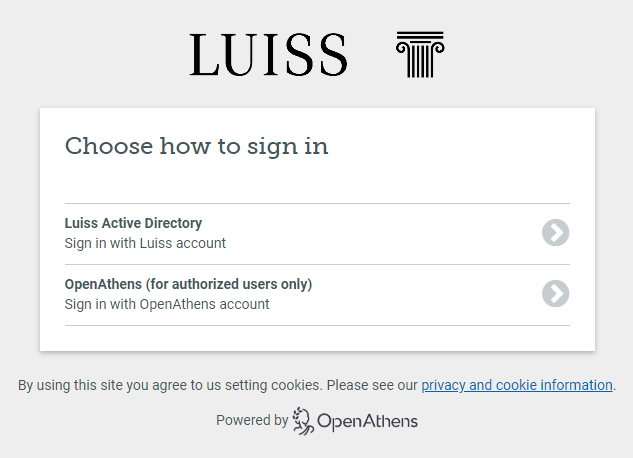Screen dimensions: 633x458
Task: Click the "Powered by" footer text
Action: [x=251, y=421]
